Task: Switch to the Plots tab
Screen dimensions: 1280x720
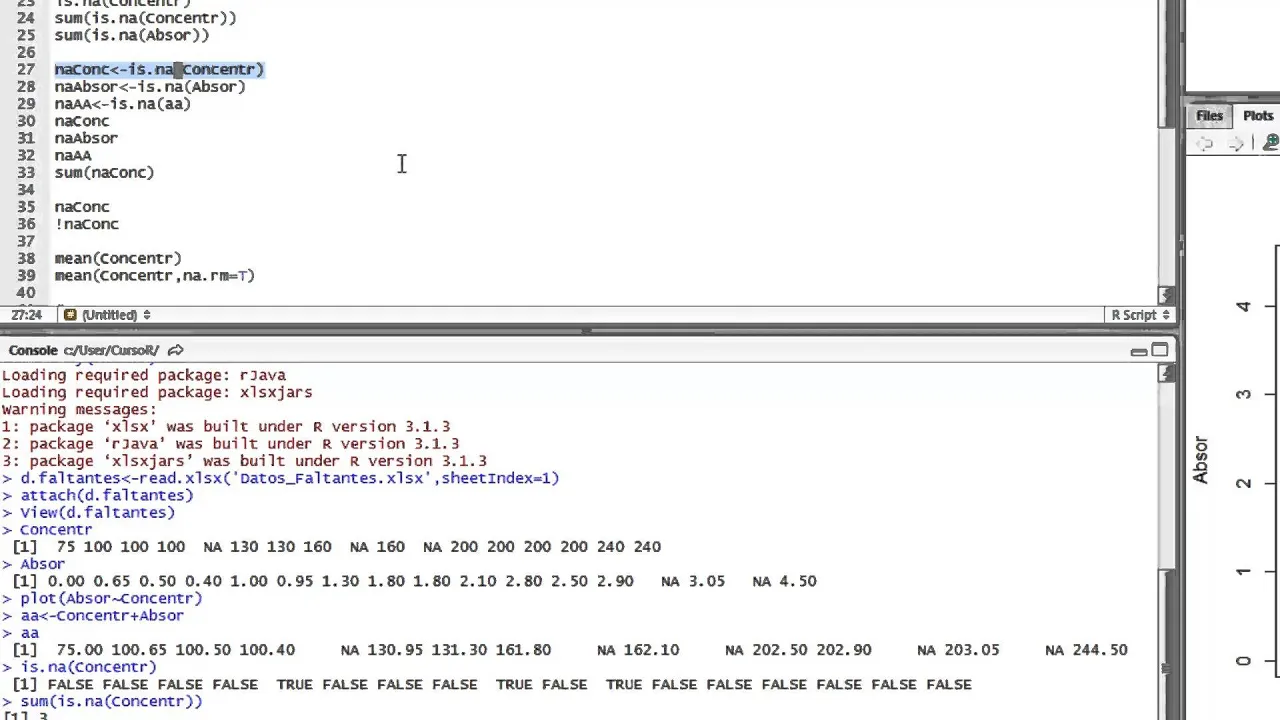Action: pyautogui.click(x=1258, y=116)
